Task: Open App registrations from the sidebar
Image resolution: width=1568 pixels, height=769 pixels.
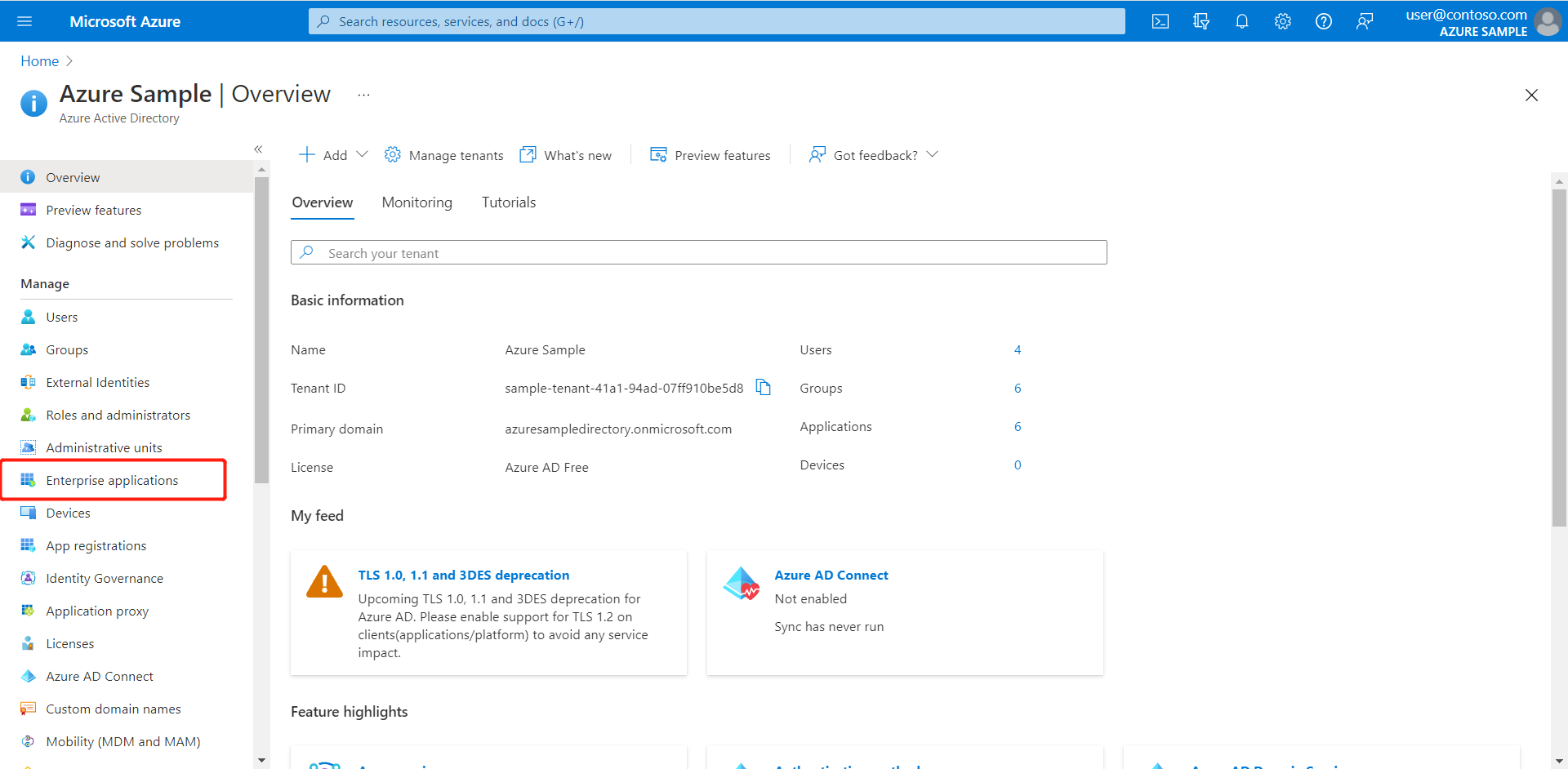Action: pyautogui.click(x=96, y=545)
